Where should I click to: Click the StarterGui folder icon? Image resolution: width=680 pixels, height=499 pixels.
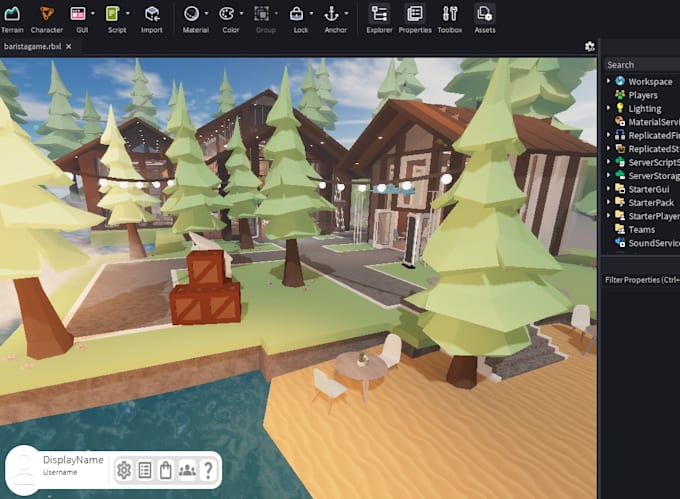tap(620, 189)
